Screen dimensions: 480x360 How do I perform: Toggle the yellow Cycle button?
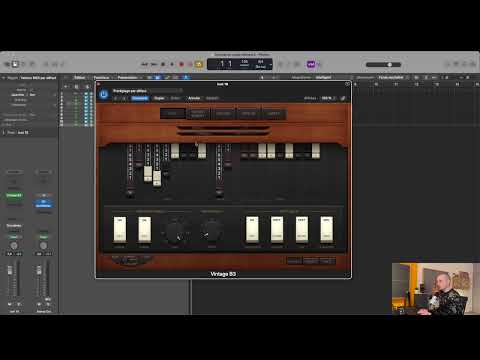(199, 64)
